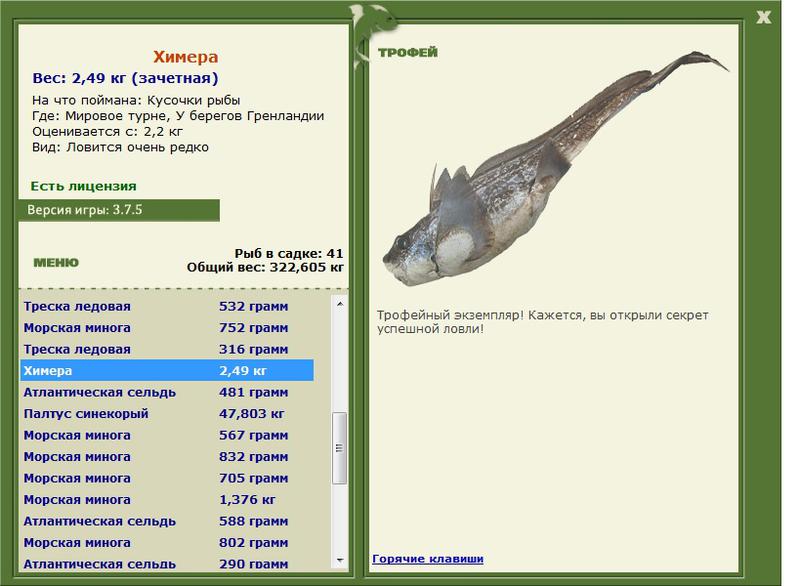The width and height of the screenshot is (800, 586).
Task: Click the ТРОФЕЙ label
Action: [x=408, y=52]
